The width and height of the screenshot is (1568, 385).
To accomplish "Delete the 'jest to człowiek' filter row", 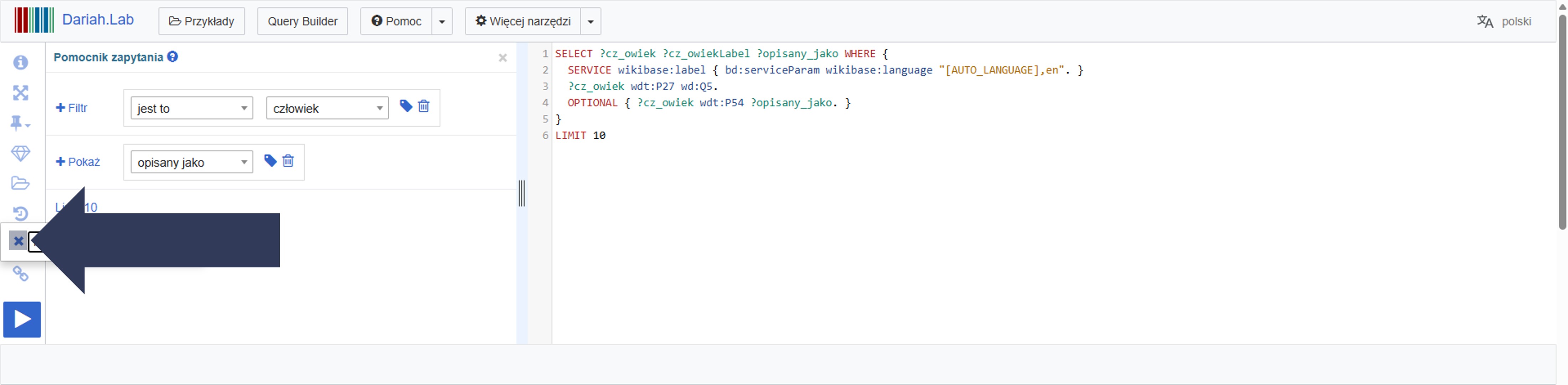I will coord(424,107).
